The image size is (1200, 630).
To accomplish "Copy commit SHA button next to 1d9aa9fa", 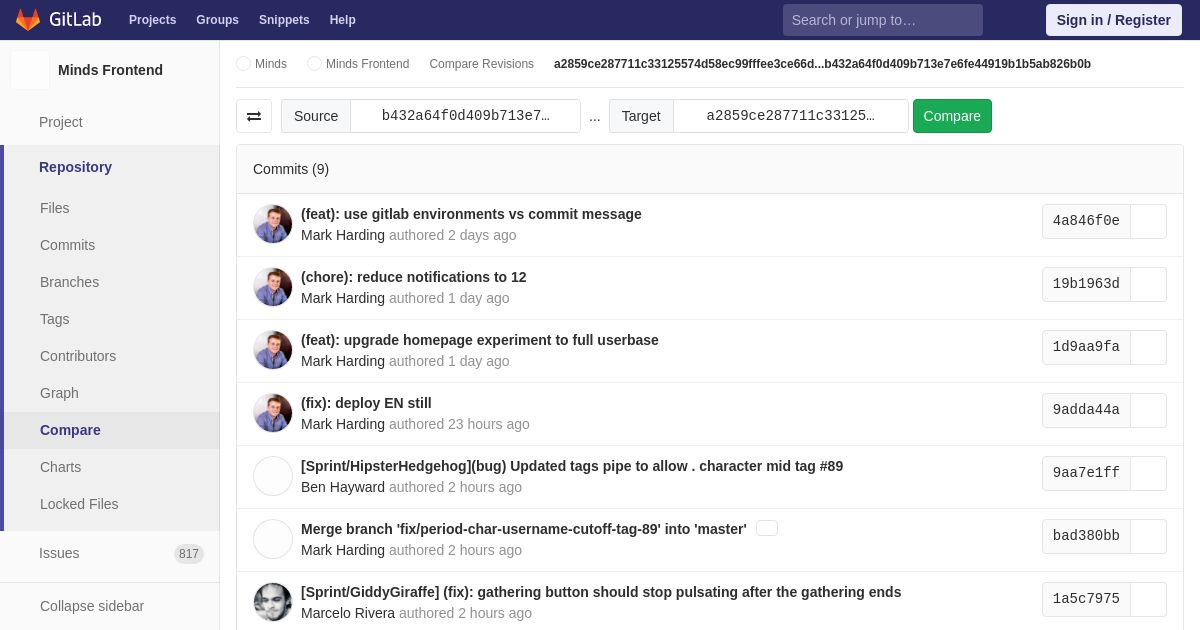I will (1149, 348).
